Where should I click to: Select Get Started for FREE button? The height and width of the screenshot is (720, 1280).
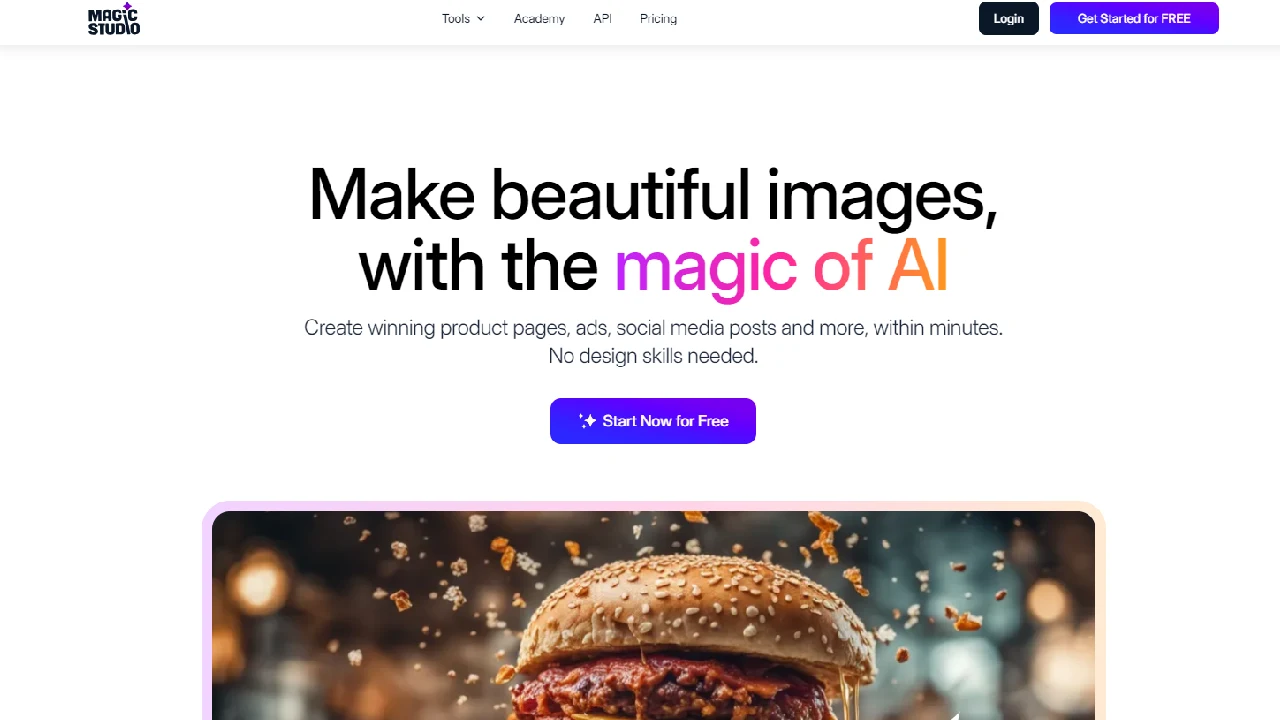click(1134, 18)
